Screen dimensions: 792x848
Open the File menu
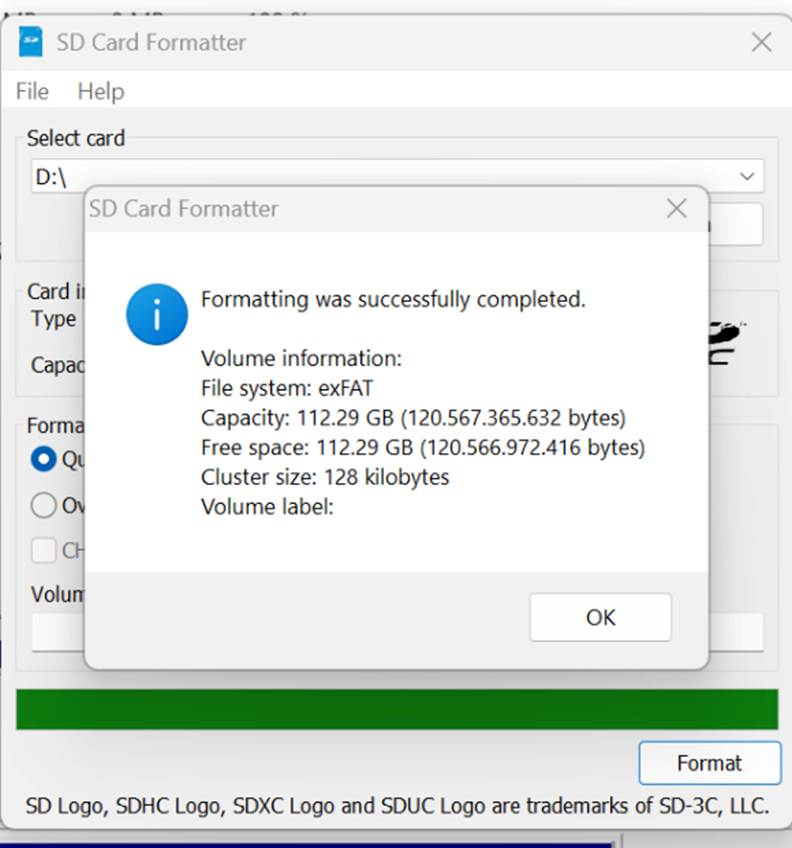pos(32,91)
